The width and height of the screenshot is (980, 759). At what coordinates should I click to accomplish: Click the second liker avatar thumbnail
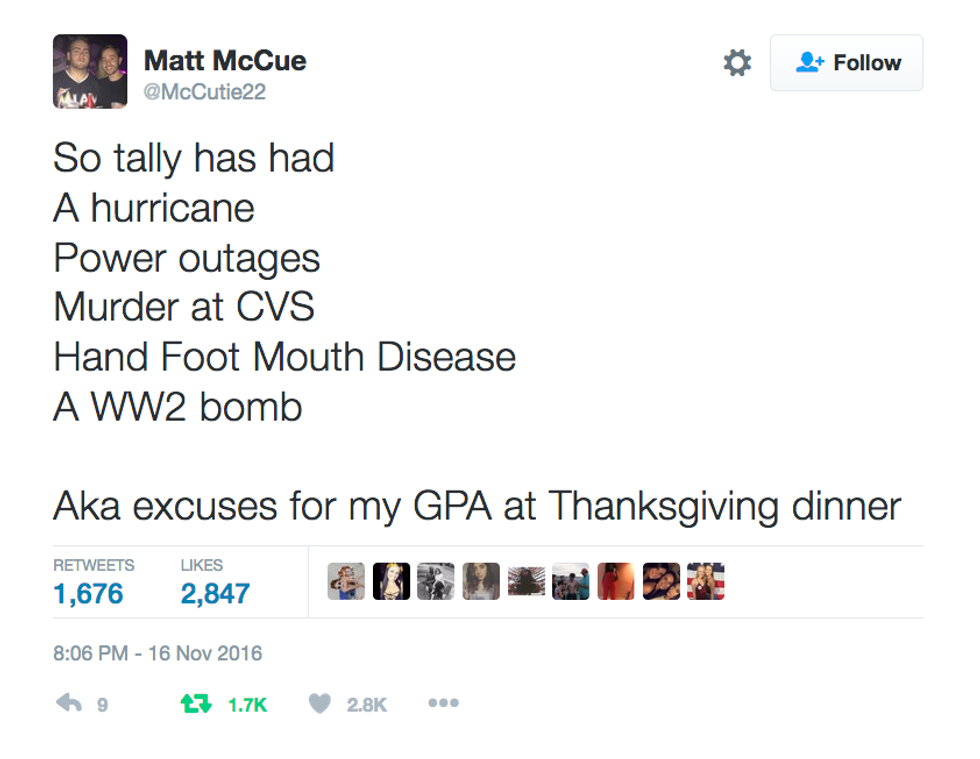[391, 581]
